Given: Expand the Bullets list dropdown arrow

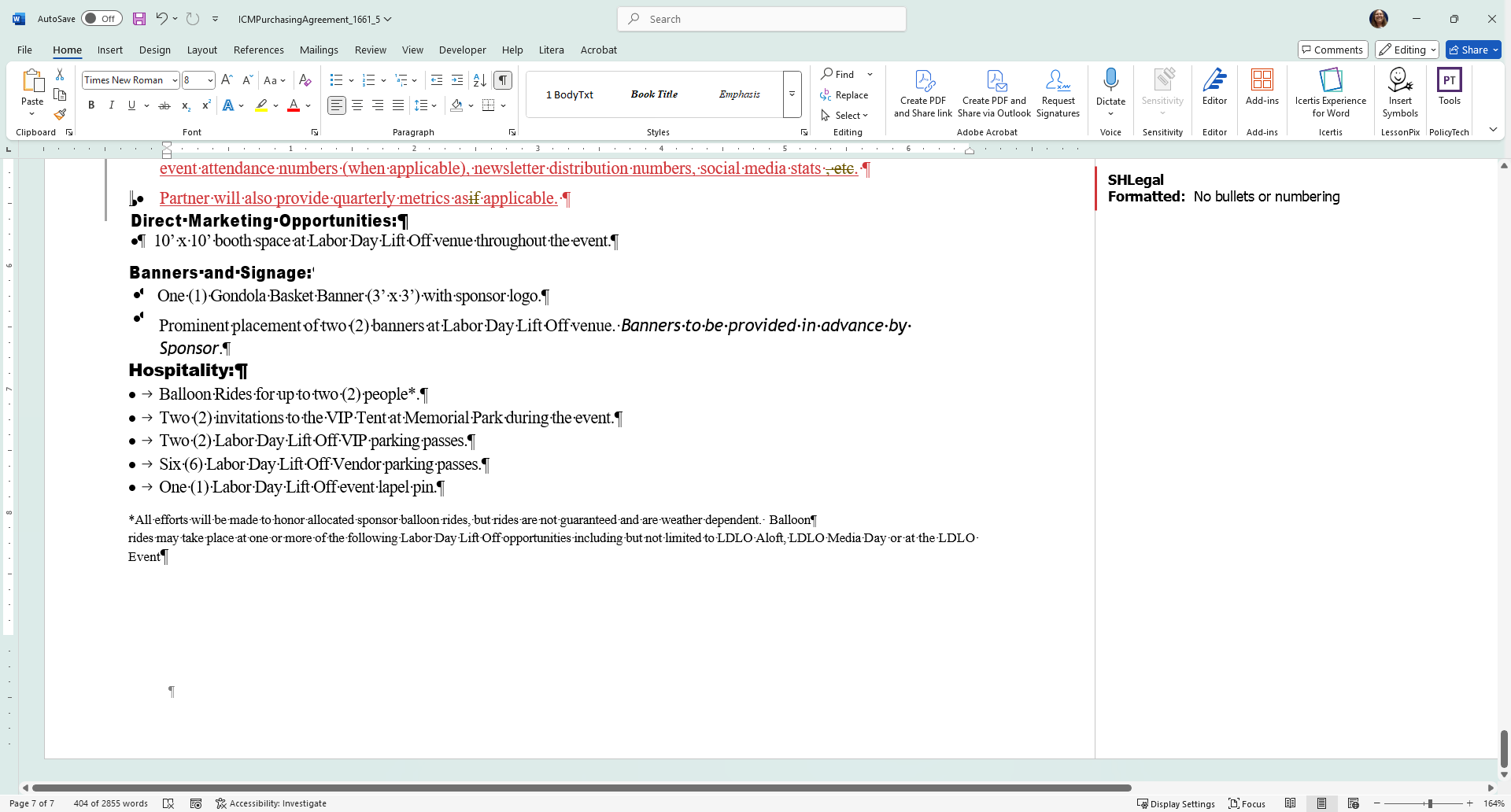Looking at the screenshot, I should tap(351, 80).
